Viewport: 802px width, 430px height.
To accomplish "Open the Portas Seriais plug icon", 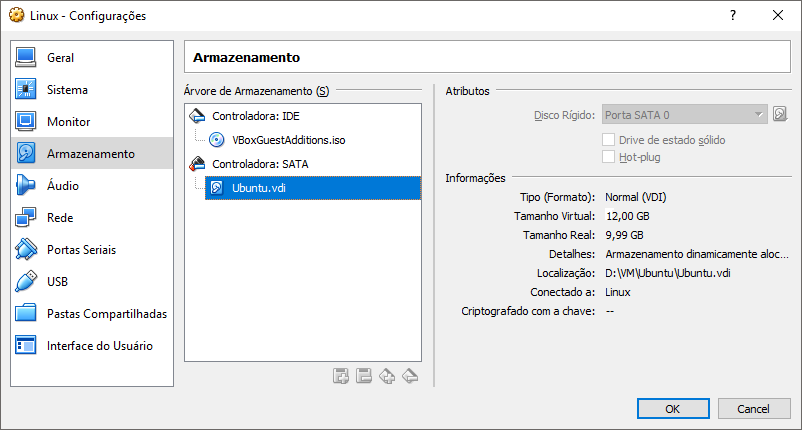I will coord(26,250).
